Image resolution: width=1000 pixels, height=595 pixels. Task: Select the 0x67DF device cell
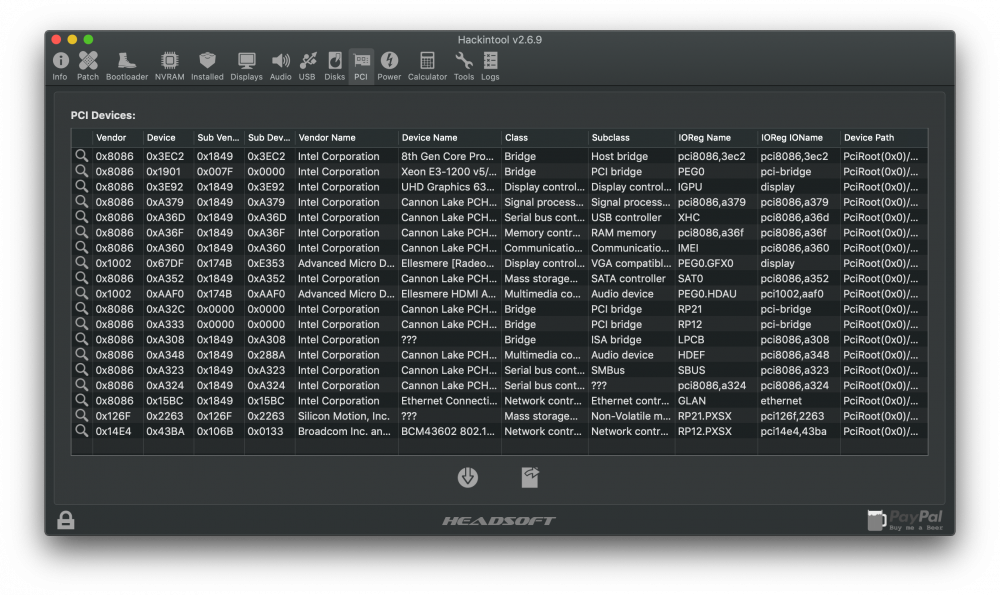tap(165, 263)
